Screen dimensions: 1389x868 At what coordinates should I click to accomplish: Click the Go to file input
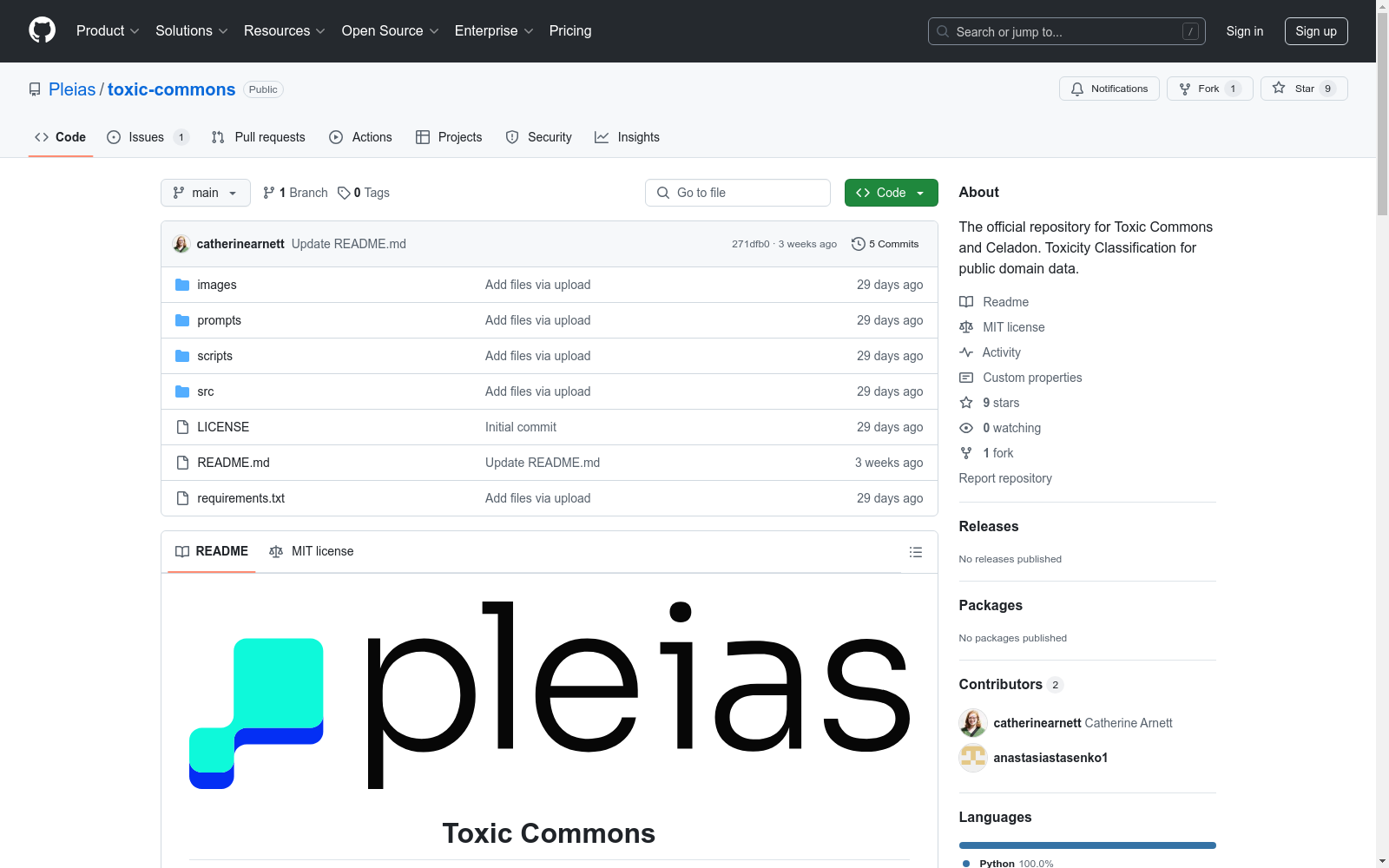click(738, 193)
